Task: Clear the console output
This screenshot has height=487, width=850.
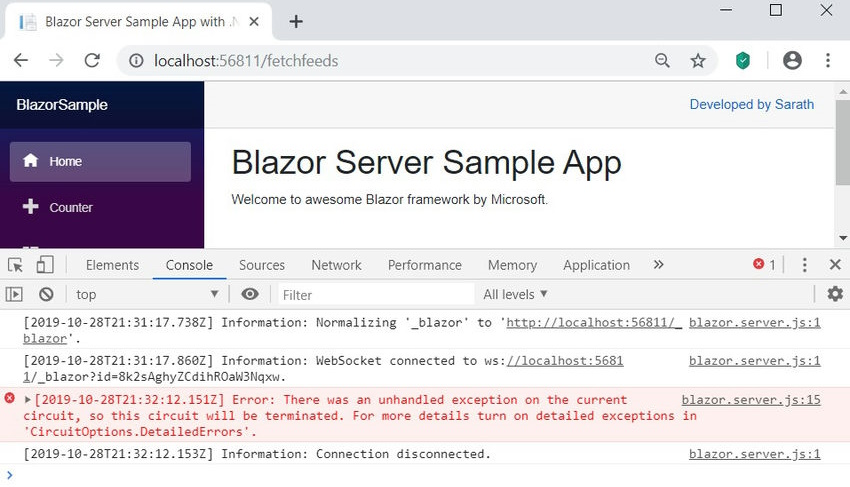Action: click(46, 294)
